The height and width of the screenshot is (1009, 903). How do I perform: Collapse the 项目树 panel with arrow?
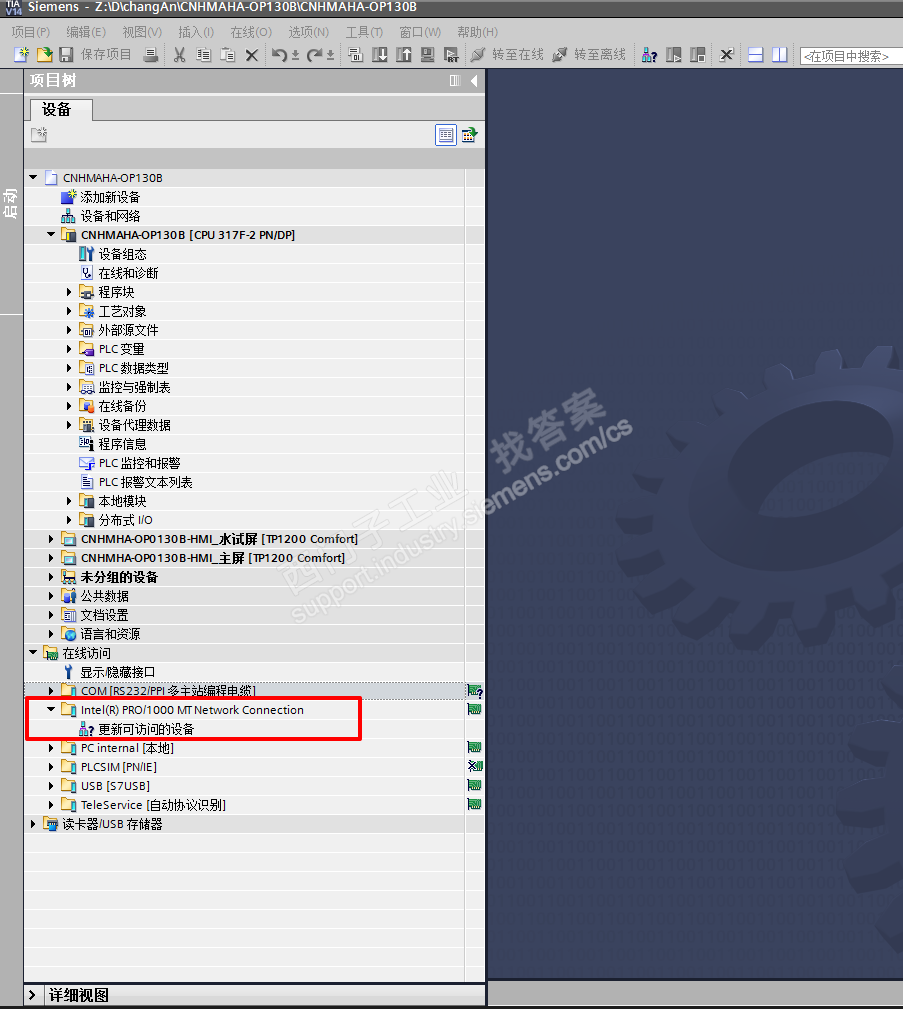click(474, 80)
